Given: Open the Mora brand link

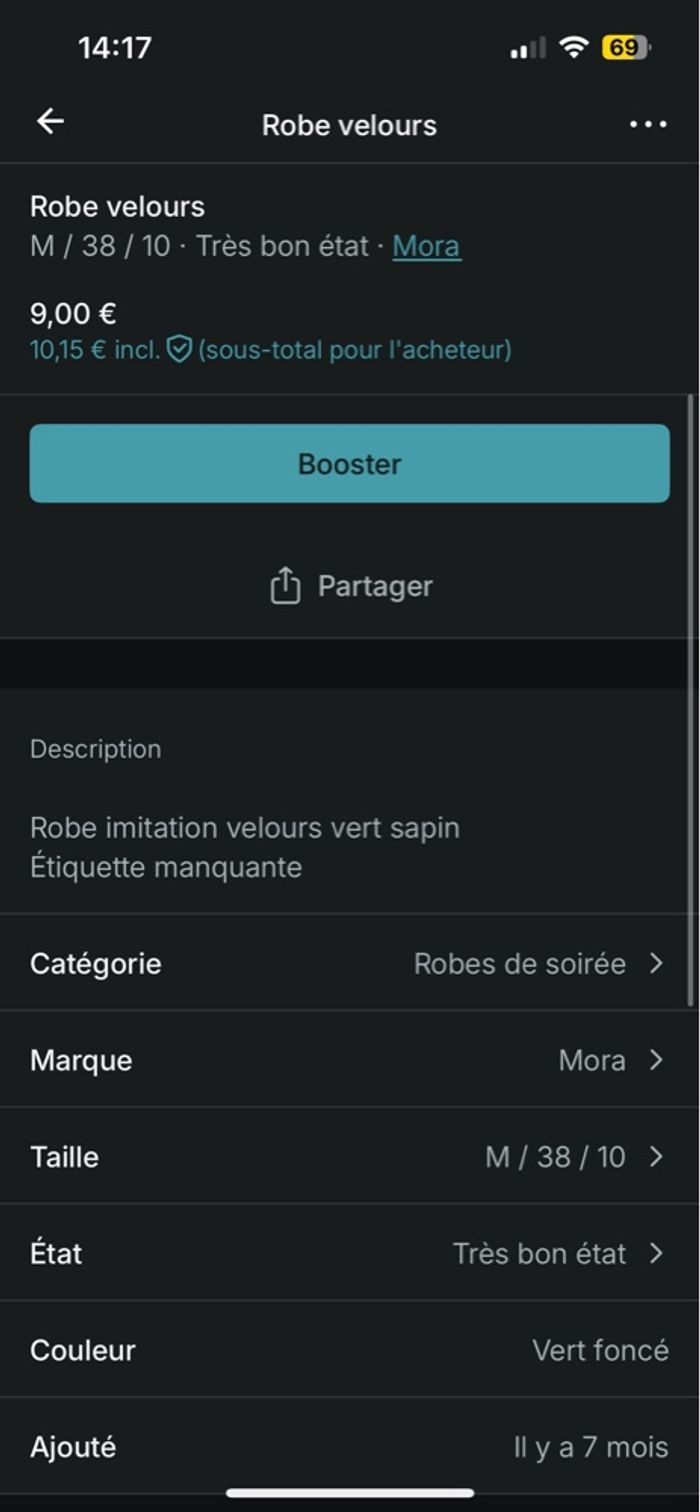Looking at the screenshot, I should point(426,246).
